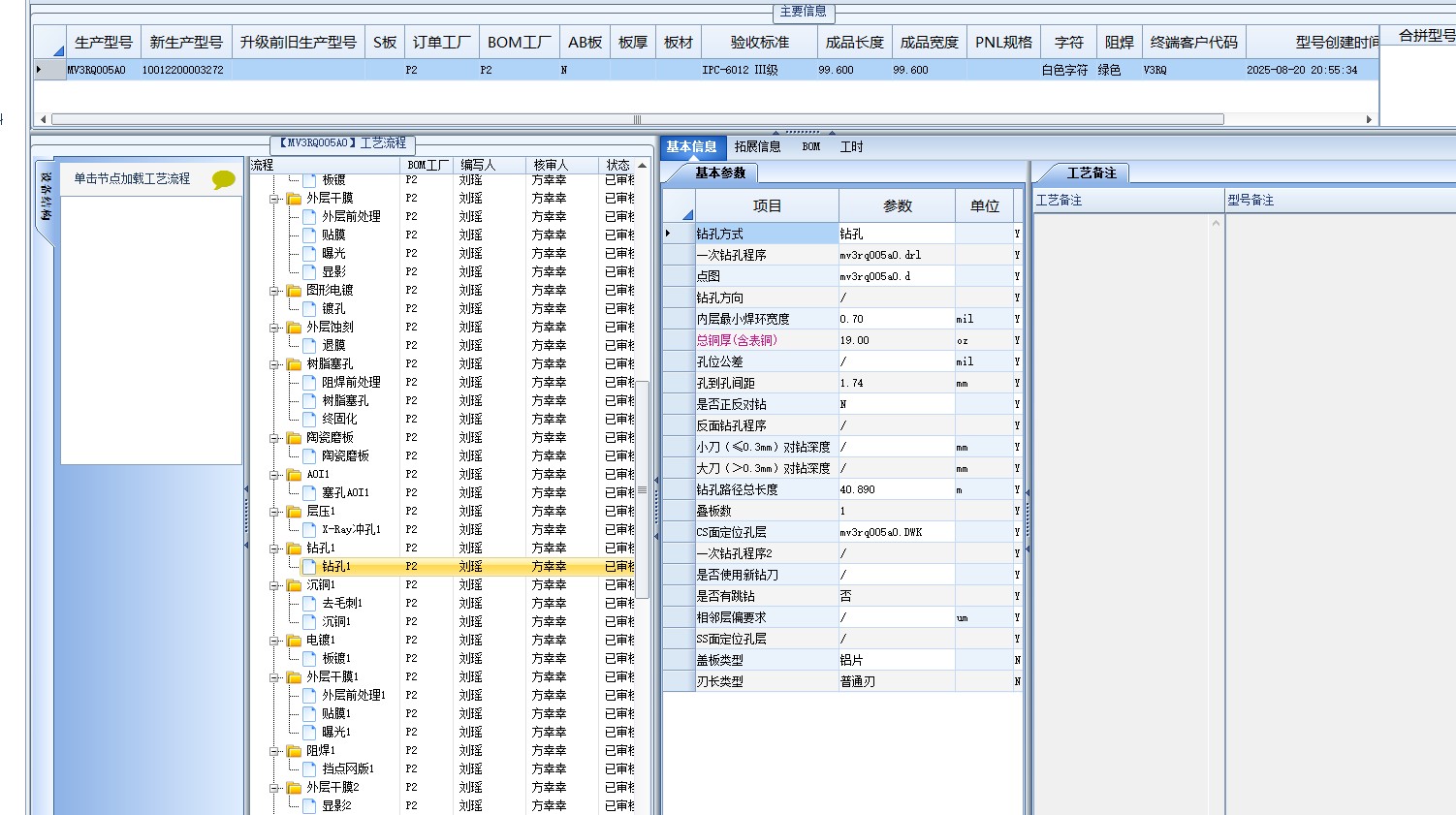Click the folder icon of 陶瓷磨板
Viewport: 1456px width, 815px height.
pyautogui.click(x=294, y=438)
